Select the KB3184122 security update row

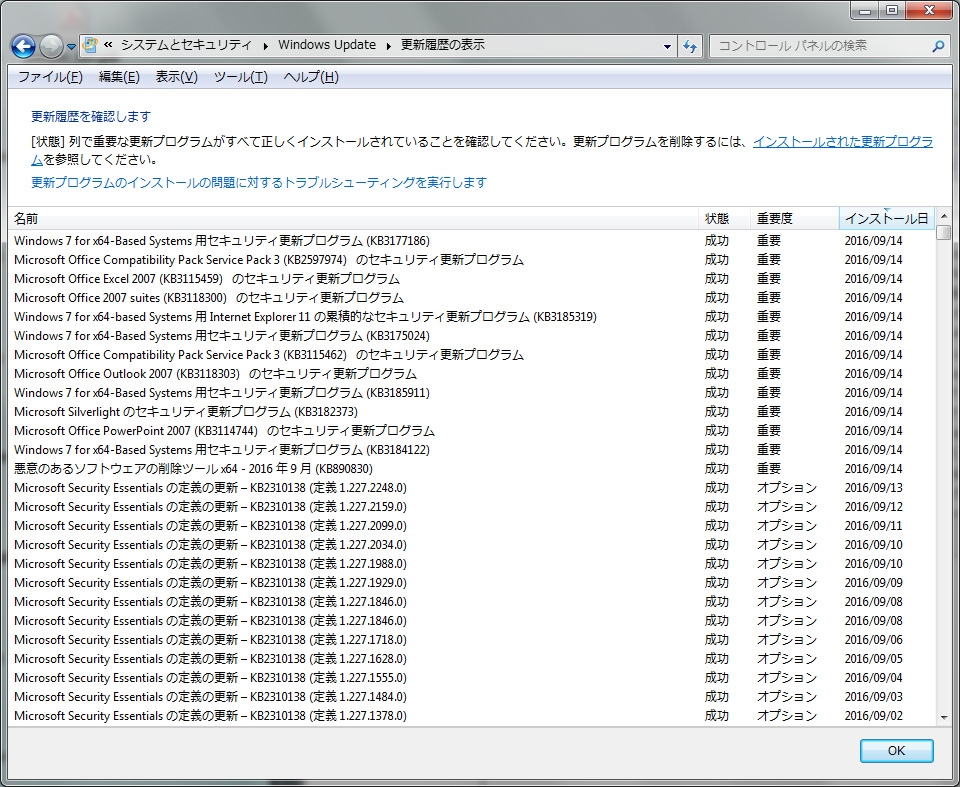coord(471,450)
